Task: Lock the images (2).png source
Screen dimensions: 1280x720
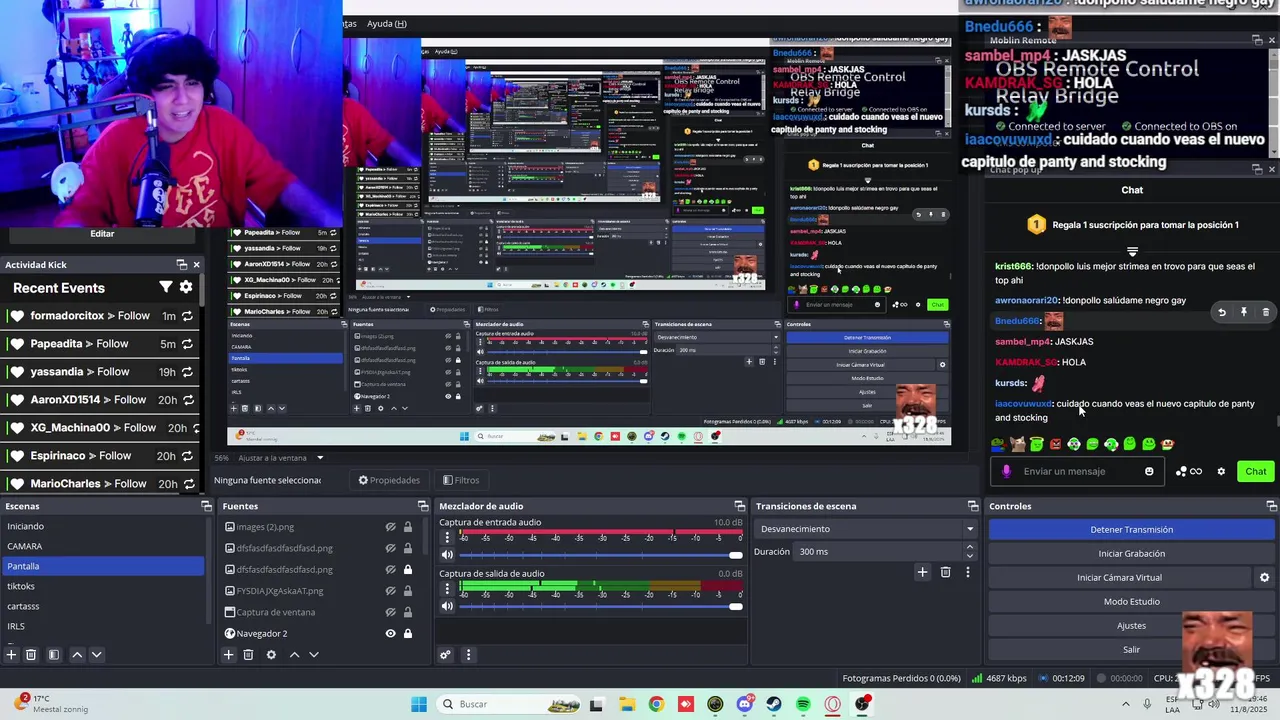Action: pyautogui.click(x=408, y=527)
